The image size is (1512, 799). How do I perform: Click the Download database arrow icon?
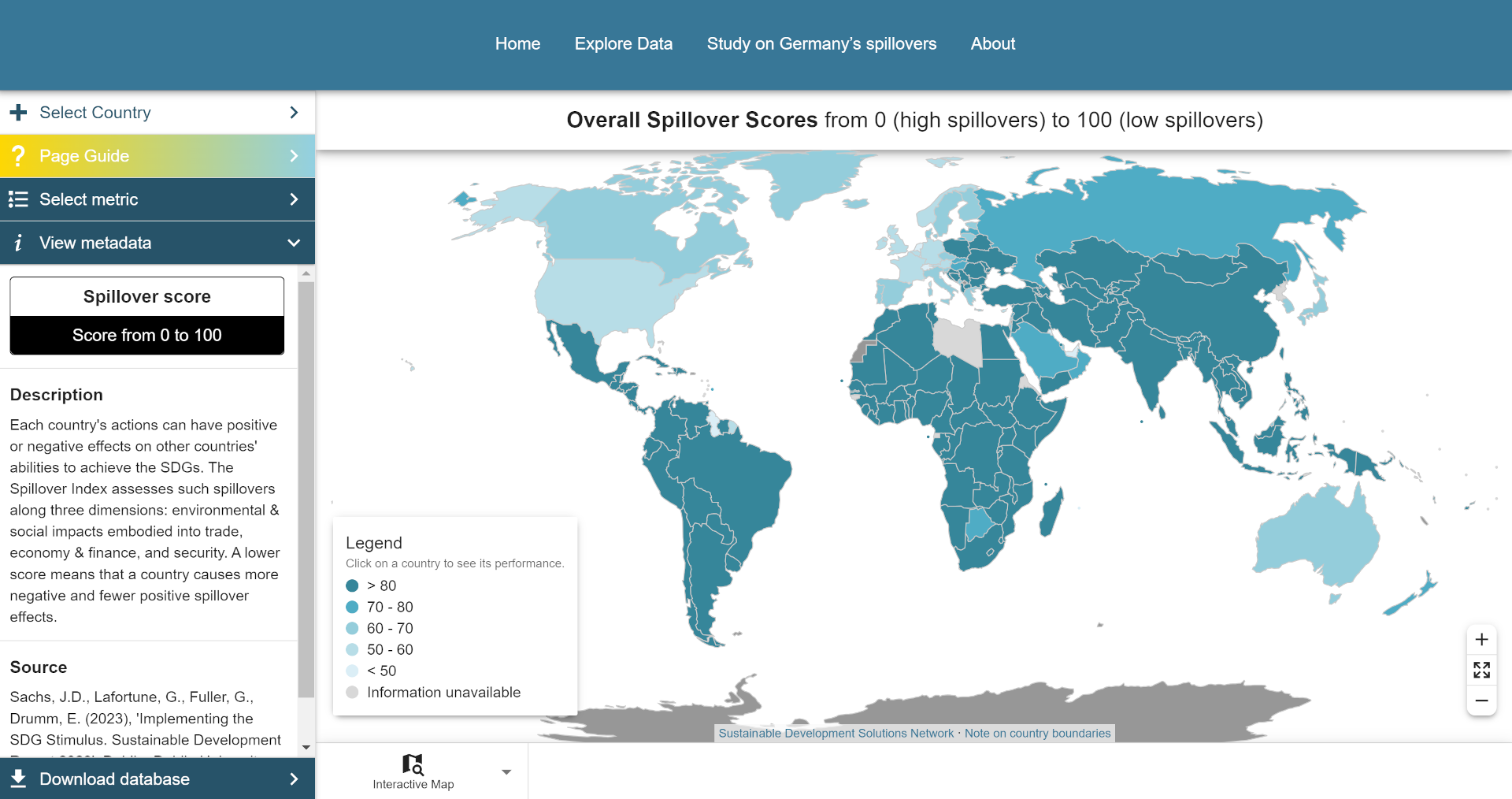point(294,779)
